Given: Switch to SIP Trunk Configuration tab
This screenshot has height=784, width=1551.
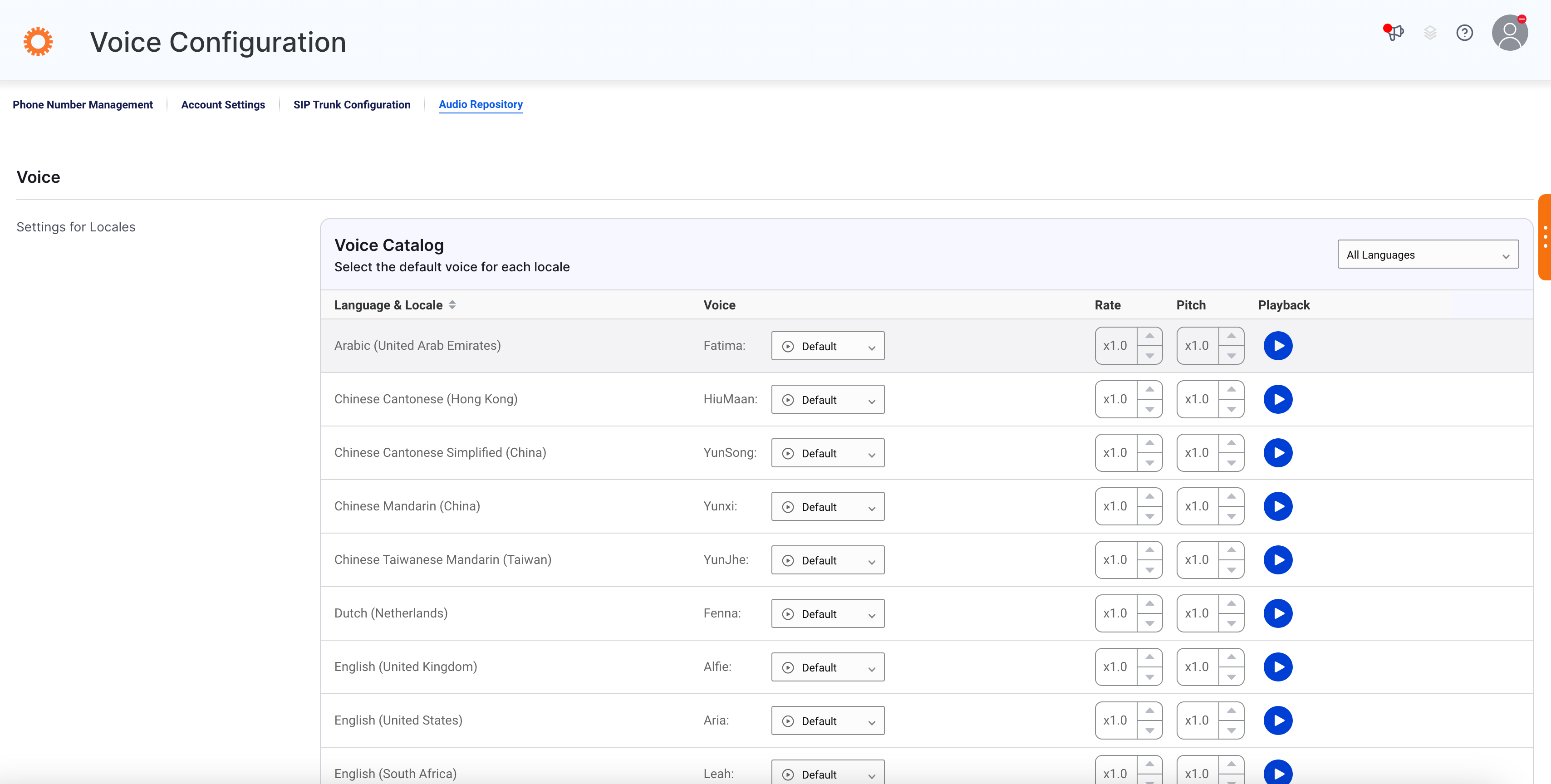Looking at the screenshot, I should coord(352,105).
